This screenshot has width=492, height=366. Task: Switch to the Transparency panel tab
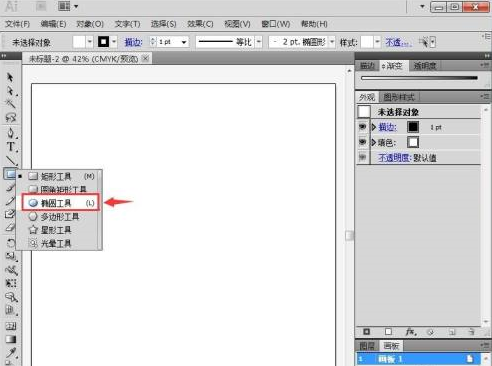tap(424, 66)
